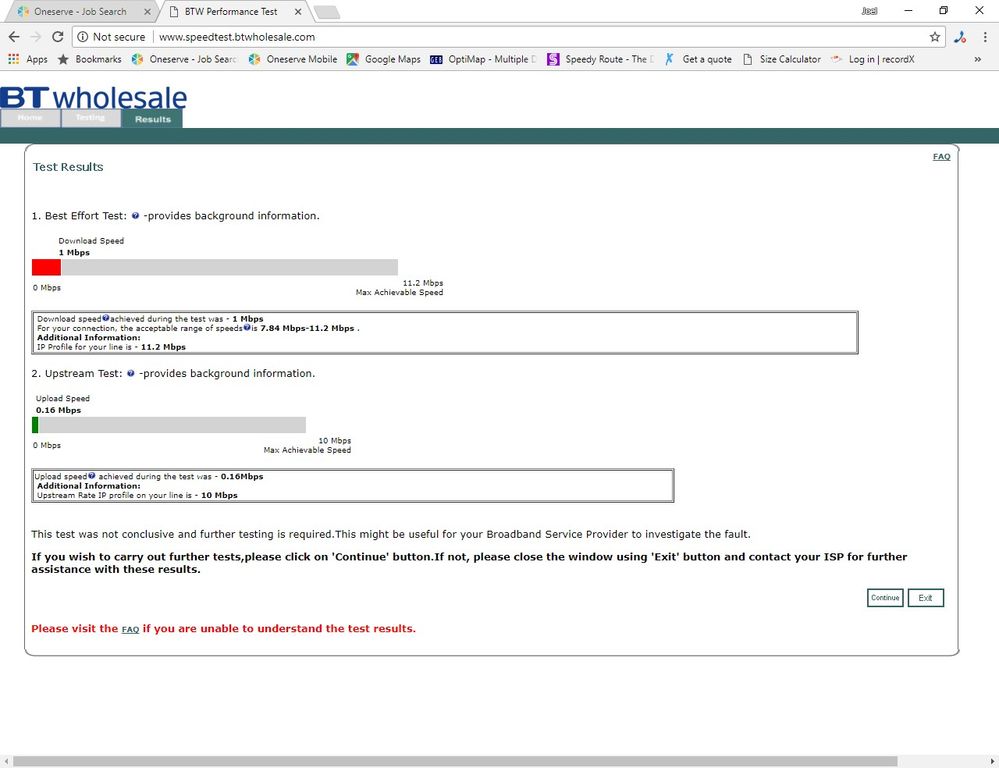The width and height of the screenshot is (999, 768).
Task: Click help icon after 'acceptable range of speeds'
Action: [x=247, y=327]
